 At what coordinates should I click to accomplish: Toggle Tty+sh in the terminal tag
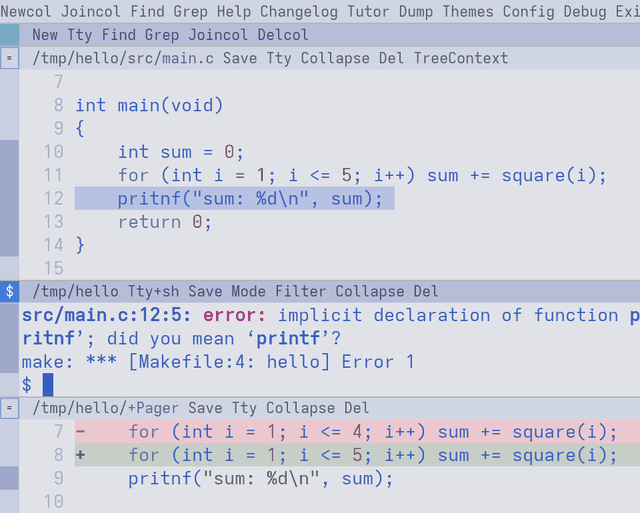pos(153,292)
